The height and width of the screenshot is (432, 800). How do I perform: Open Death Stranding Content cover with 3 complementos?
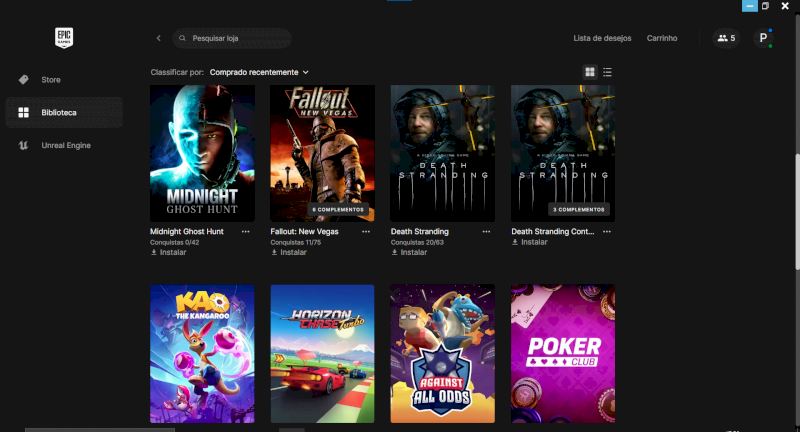(x=563, y=154)
